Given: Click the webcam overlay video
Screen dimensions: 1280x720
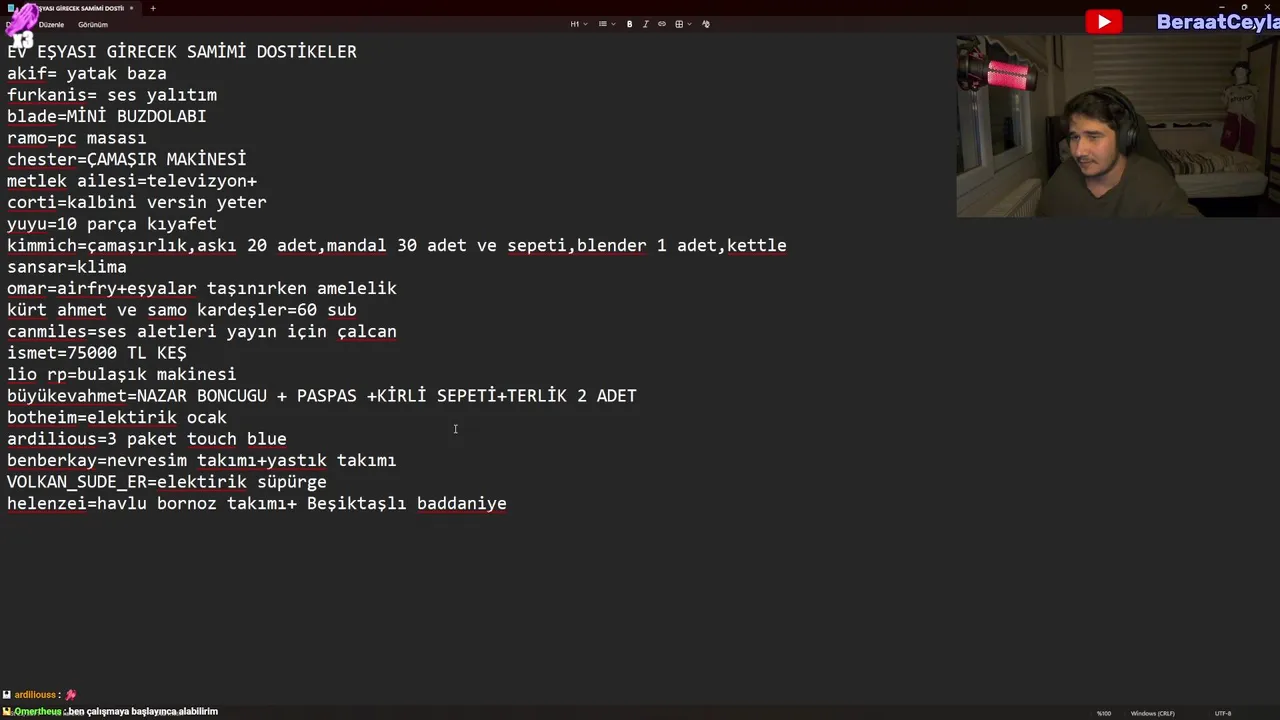Looking at the screenshot, I should 1118,126.
